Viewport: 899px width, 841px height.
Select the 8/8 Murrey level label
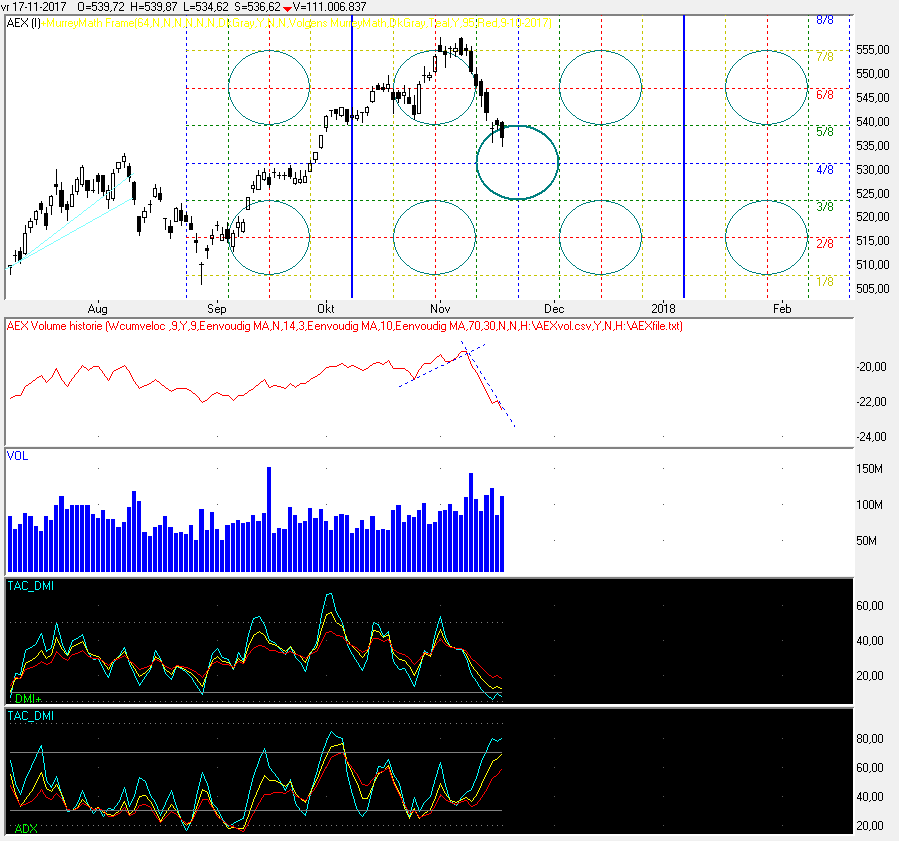[825, 20]
